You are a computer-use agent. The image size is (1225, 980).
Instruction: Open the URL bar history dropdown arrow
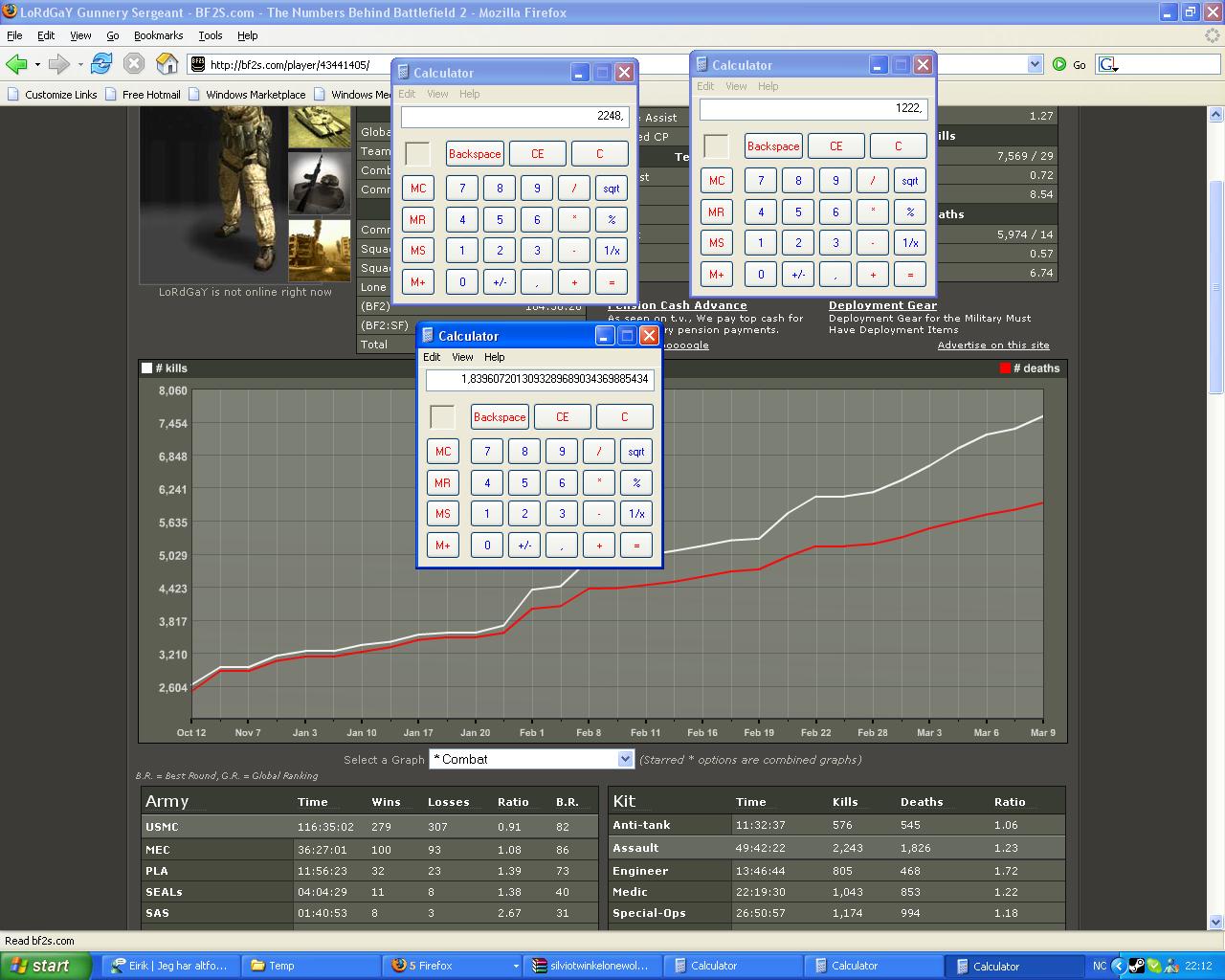(1035, 64)
